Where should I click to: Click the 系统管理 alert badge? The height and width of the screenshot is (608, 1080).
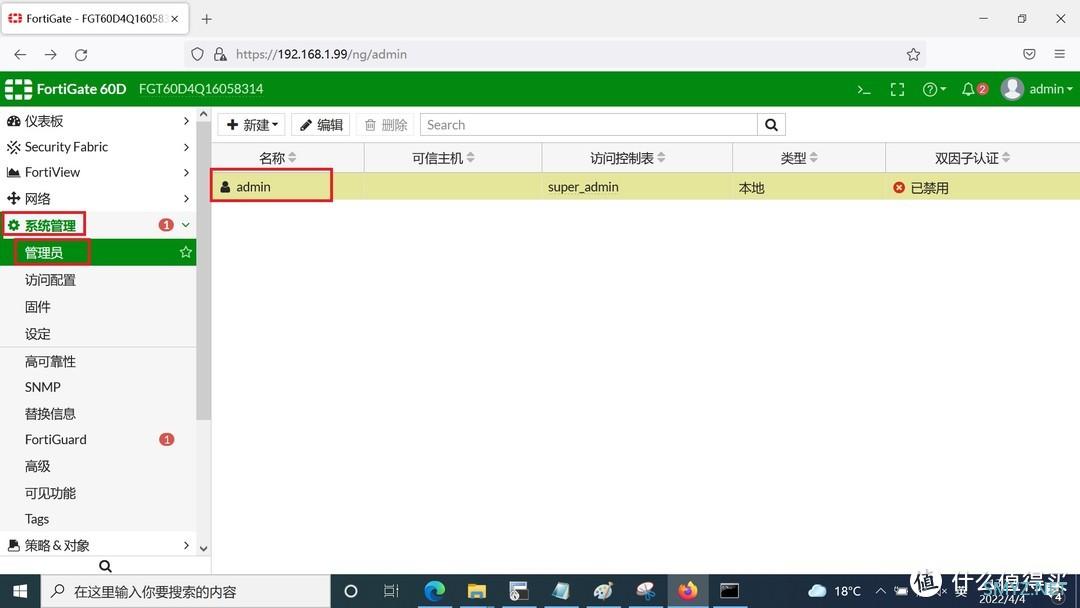[x=166, y=225]
